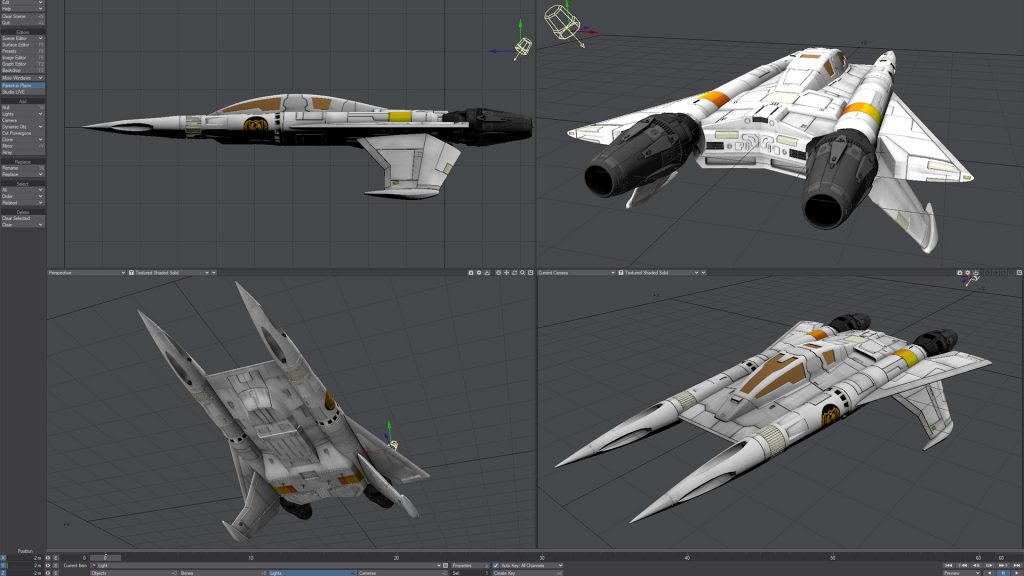
Task: Open the Presets window
Action: click(x=22, y=49)
